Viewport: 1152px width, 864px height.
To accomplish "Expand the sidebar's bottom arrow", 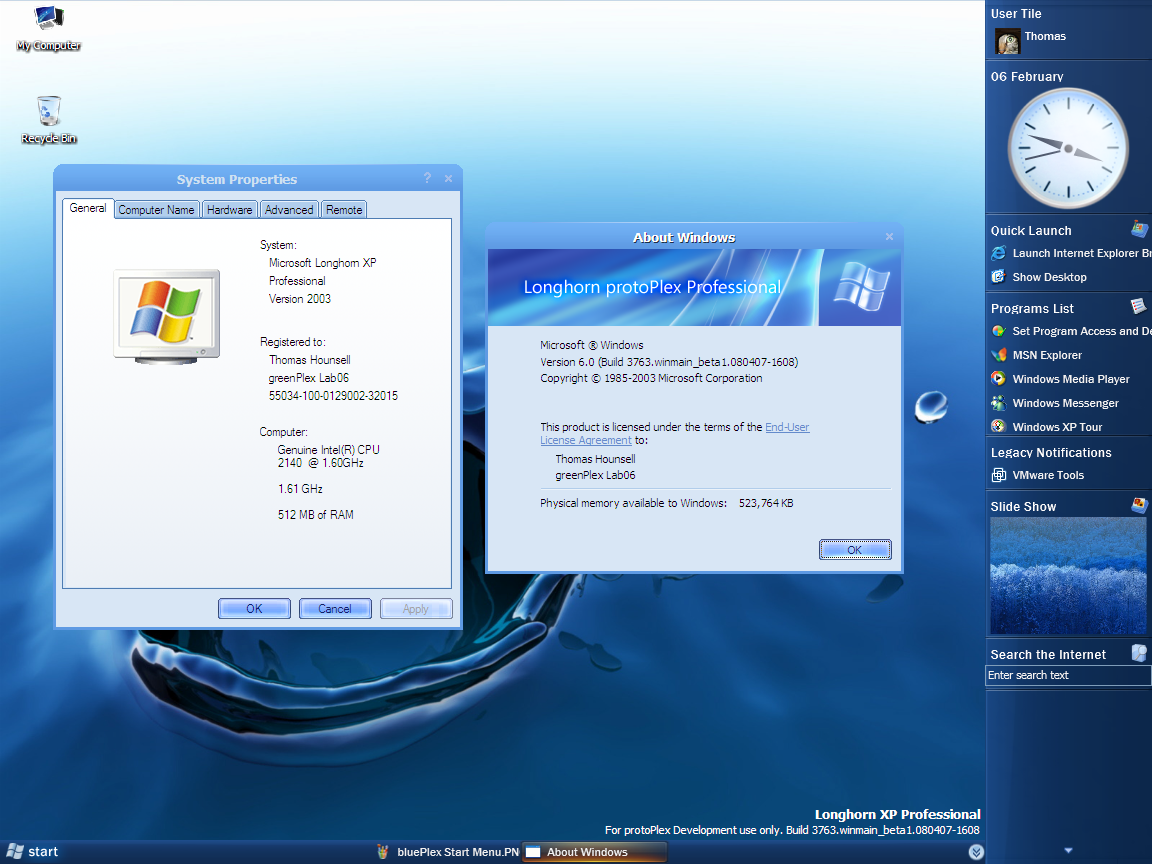I will tap(1068, 851).
